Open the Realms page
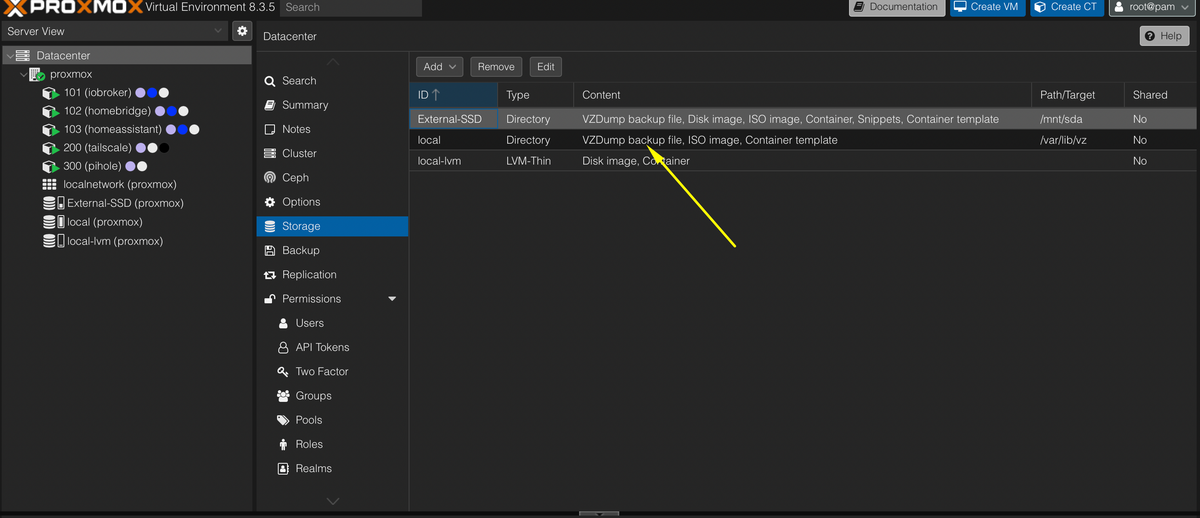The height and width of the screenshot is (518, 1200). coord(332,468)
